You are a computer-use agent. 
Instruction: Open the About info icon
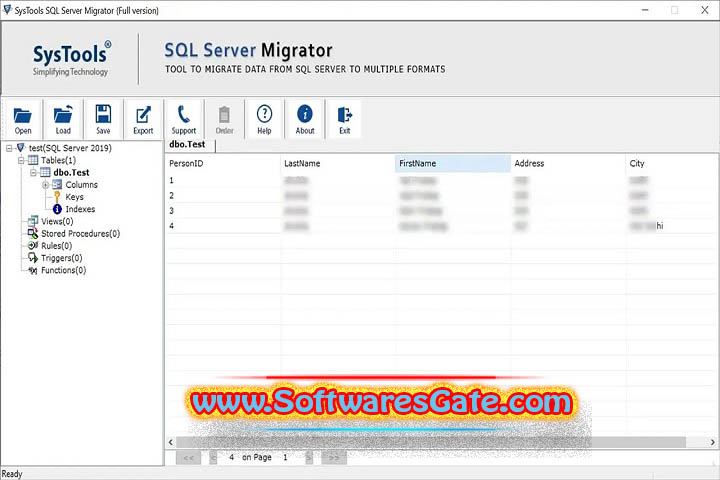[x=305, y=119]
